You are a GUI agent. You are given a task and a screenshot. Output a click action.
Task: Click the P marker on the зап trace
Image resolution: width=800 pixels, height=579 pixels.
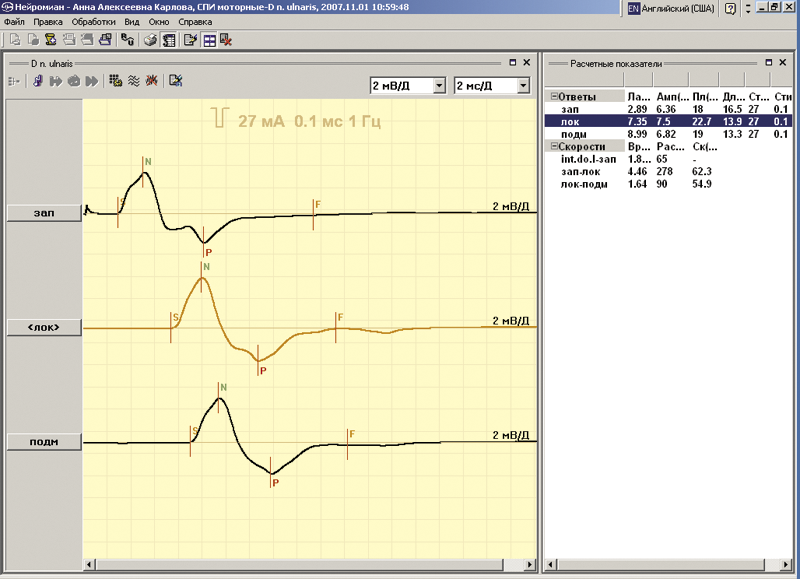(209, 252)
